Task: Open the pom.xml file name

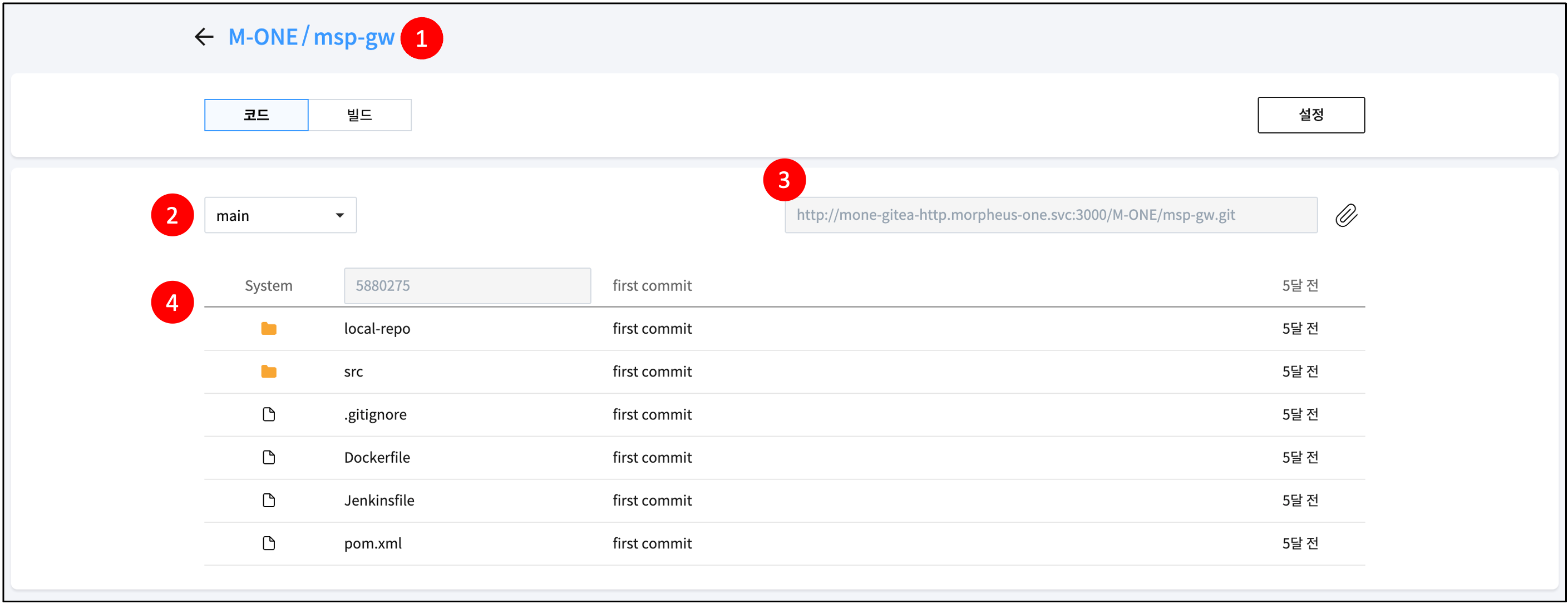Action: (372, 543)
